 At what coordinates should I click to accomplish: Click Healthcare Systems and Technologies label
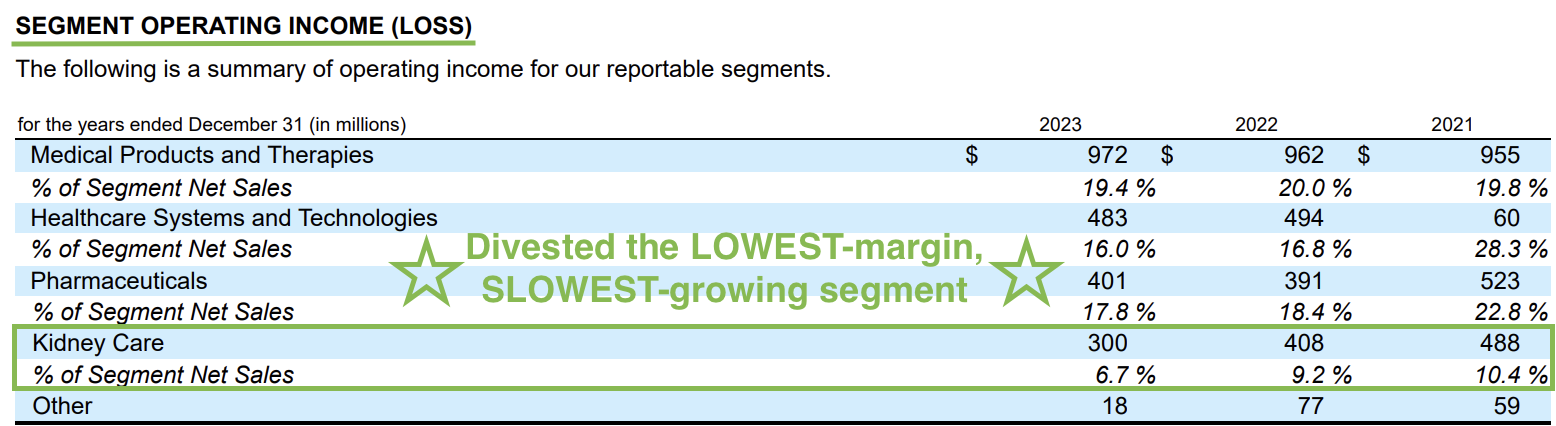tap(234, 218)
